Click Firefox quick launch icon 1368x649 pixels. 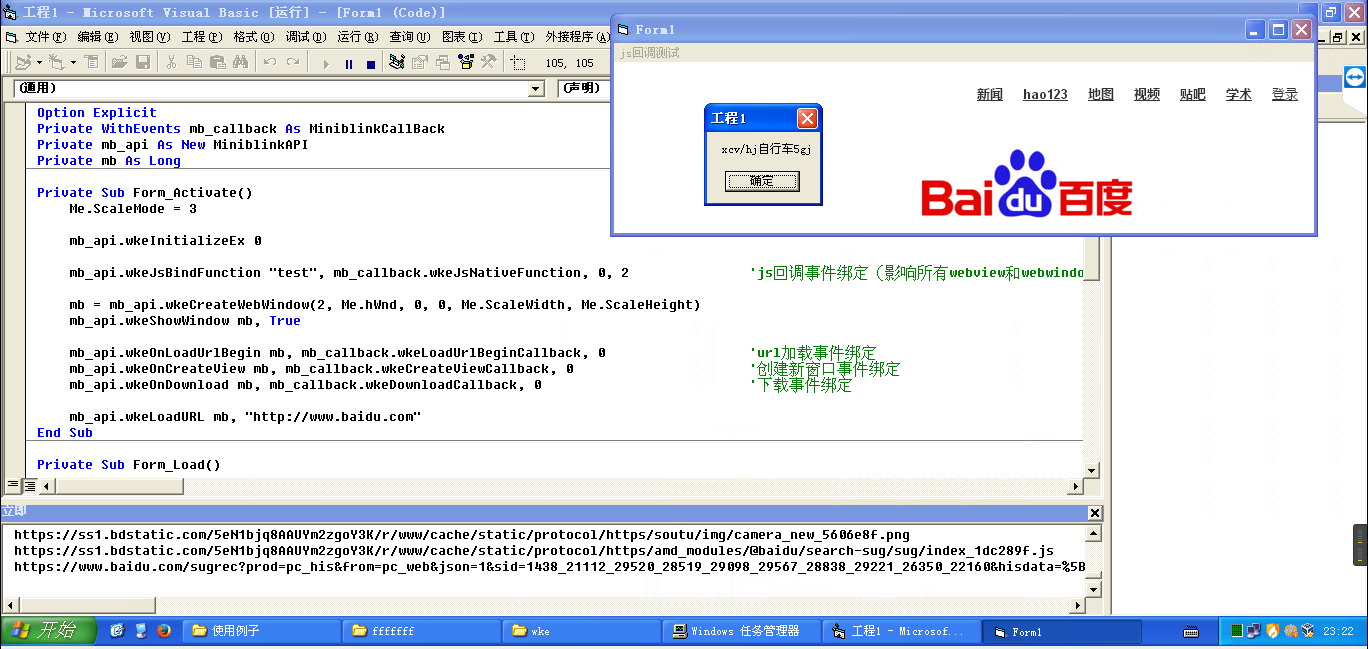click(x=165, y=631)
